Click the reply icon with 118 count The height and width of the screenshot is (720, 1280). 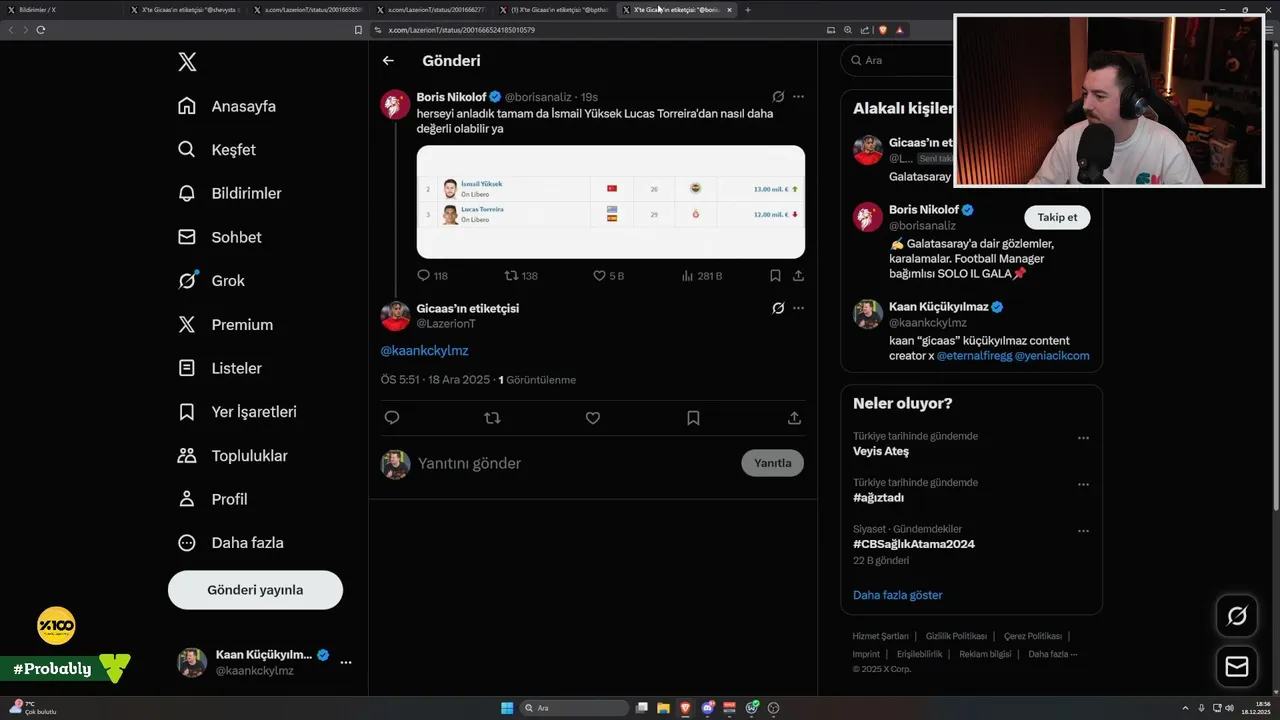pyautogui.click(x=423, y=275)
